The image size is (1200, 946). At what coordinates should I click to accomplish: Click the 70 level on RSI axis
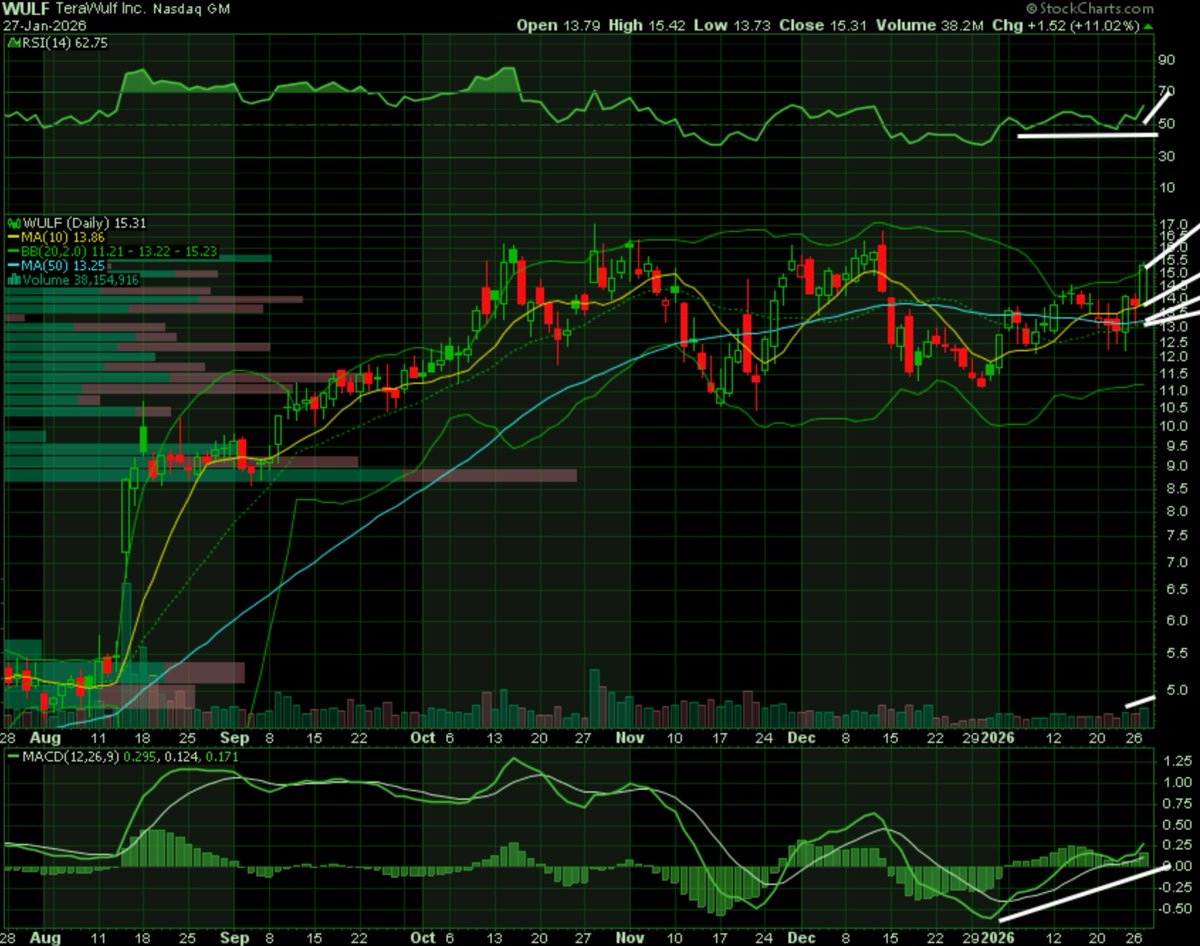point(1166,91)
